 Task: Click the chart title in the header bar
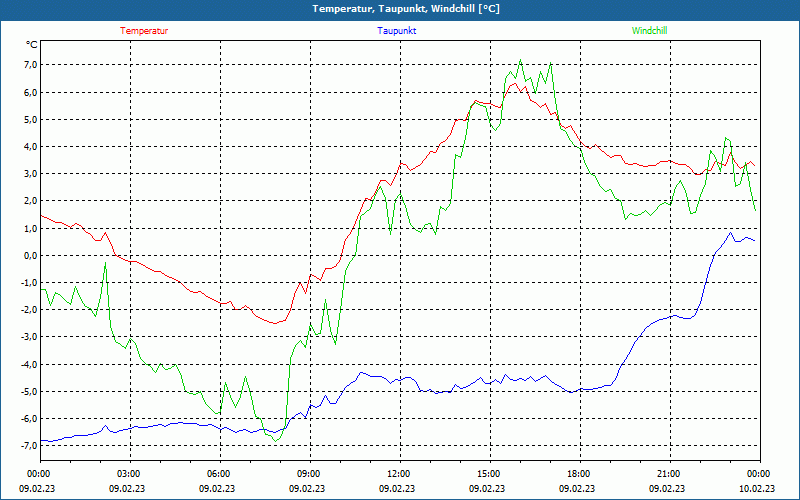tap(400, 9)
